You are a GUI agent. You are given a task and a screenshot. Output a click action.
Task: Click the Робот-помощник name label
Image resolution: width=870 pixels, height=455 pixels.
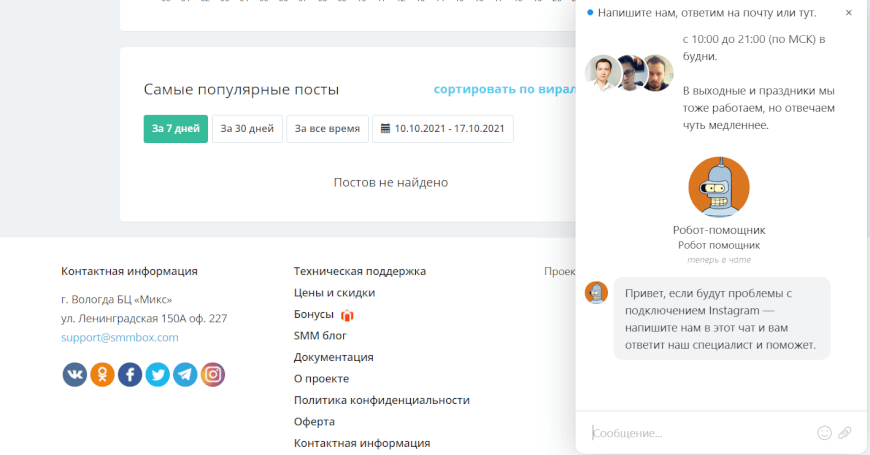tap(719, 230)
